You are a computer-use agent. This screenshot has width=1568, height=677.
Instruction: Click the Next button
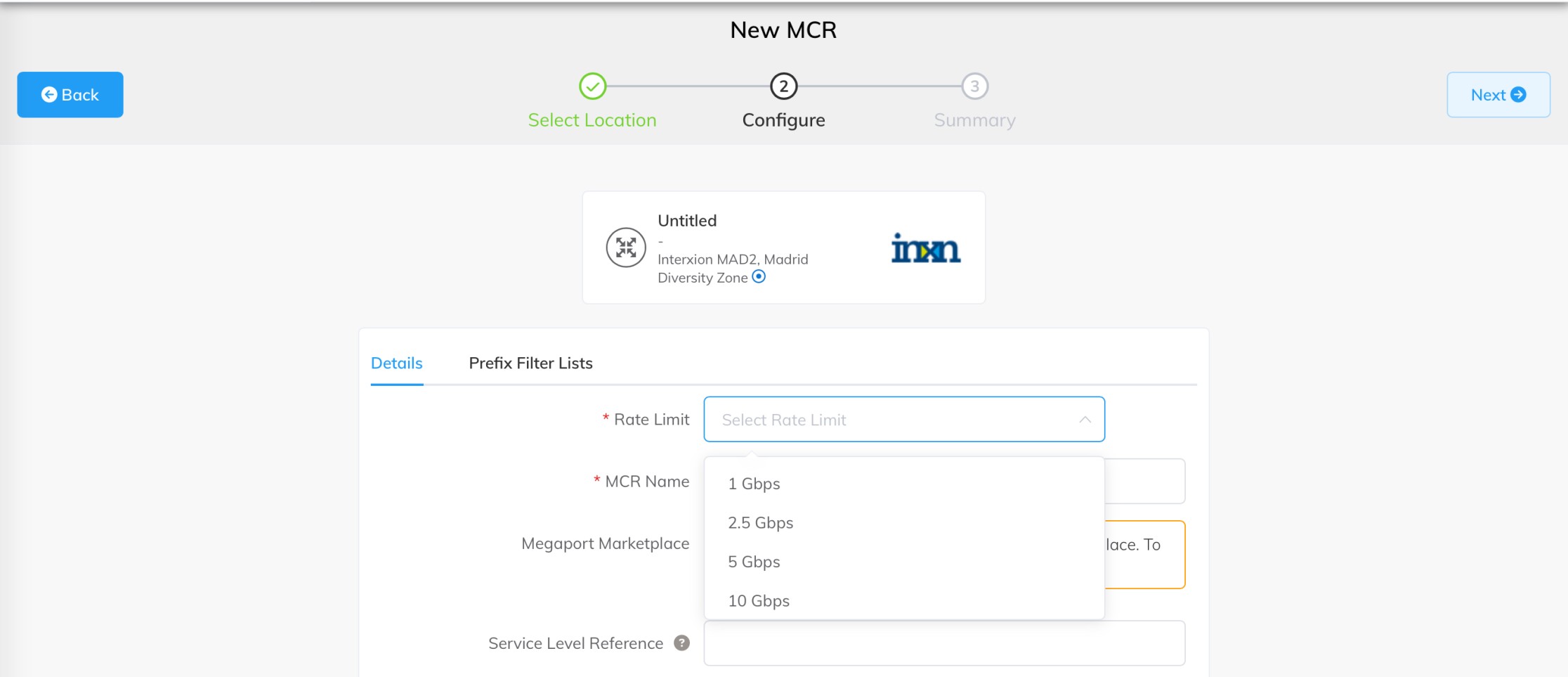[1498, 94]
